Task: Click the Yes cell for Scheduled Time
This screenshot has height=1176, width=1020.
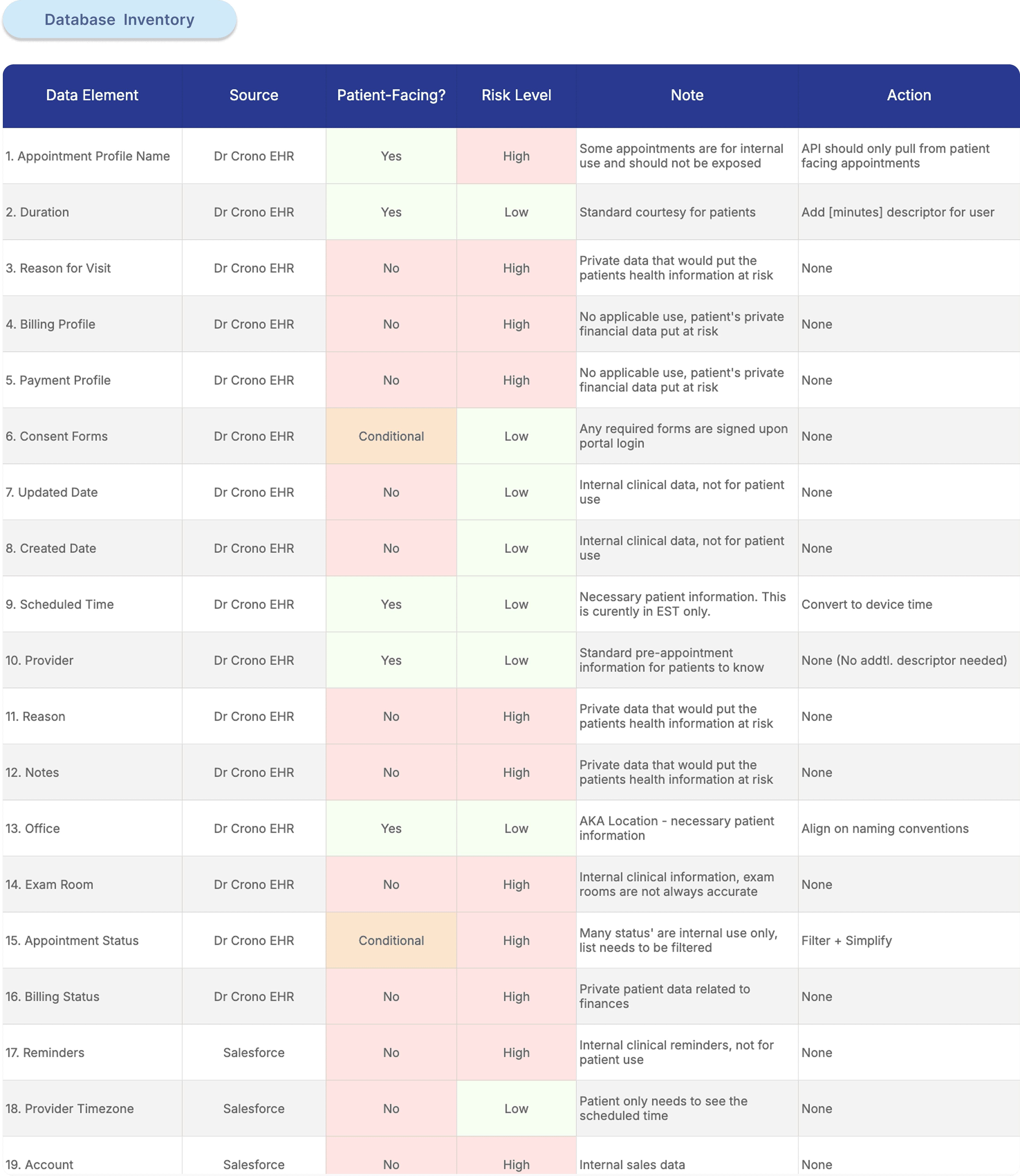Action: click(x=391, y=604)
